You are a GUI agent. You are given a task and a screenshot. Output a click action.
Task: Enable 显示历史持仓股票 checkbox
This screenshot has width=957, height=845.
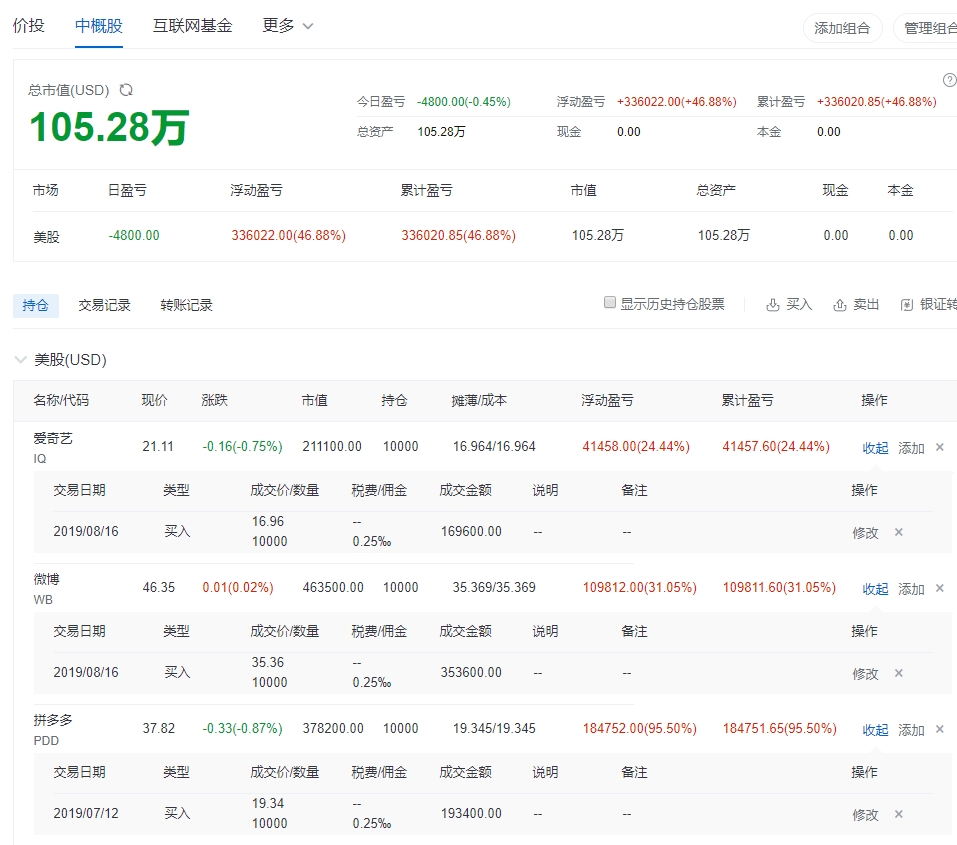(610, 302)
